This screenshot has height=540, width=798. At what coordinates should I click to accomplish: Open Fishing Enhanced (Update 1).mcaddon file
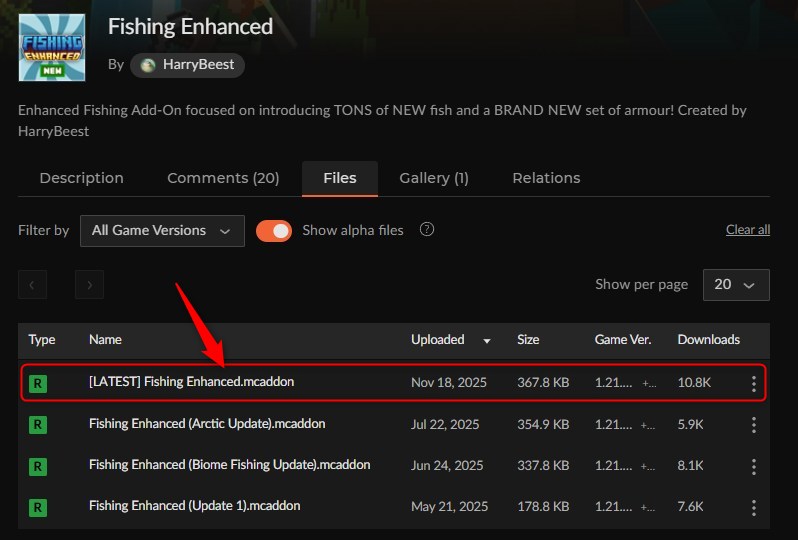click(194, 506)
